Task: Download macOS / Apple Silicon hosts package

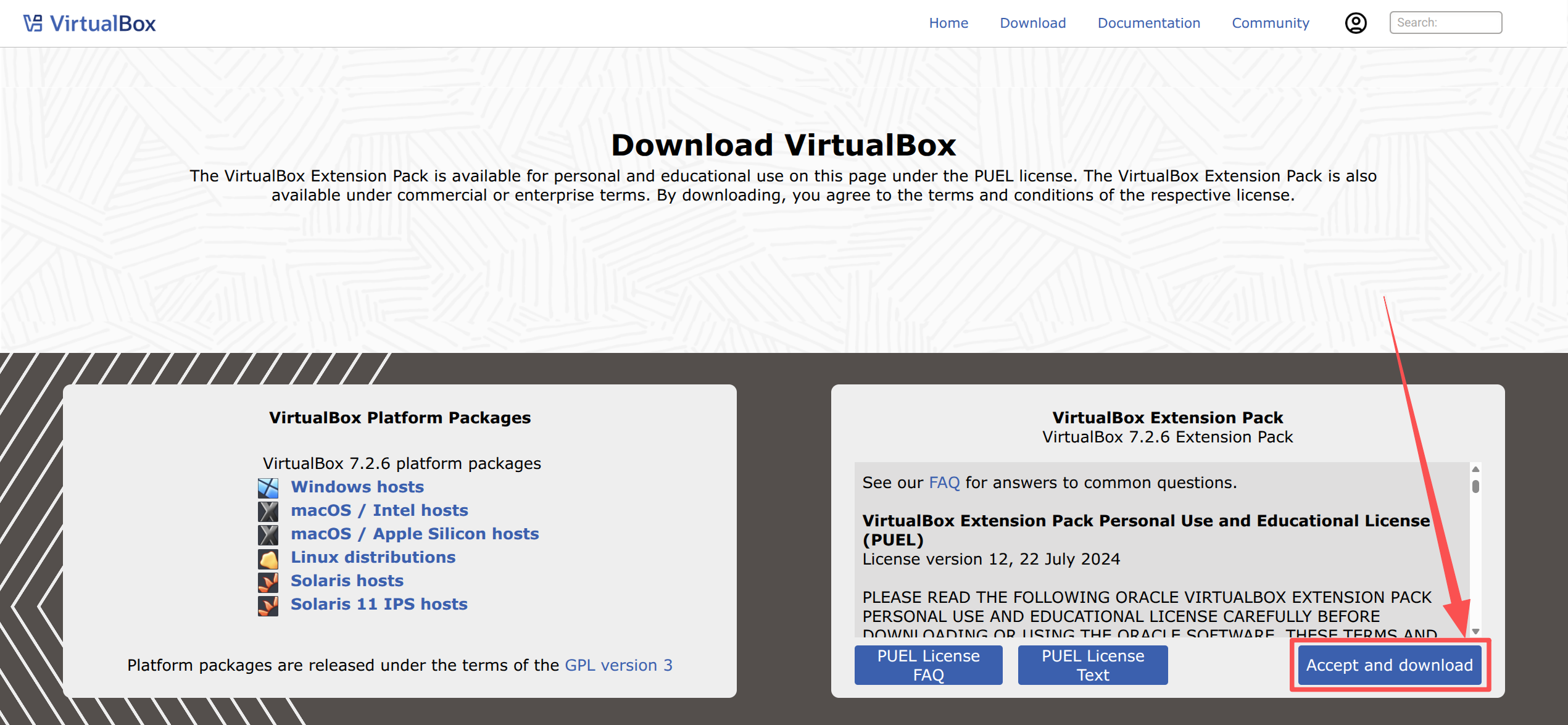Action: (x=415, y=534)
